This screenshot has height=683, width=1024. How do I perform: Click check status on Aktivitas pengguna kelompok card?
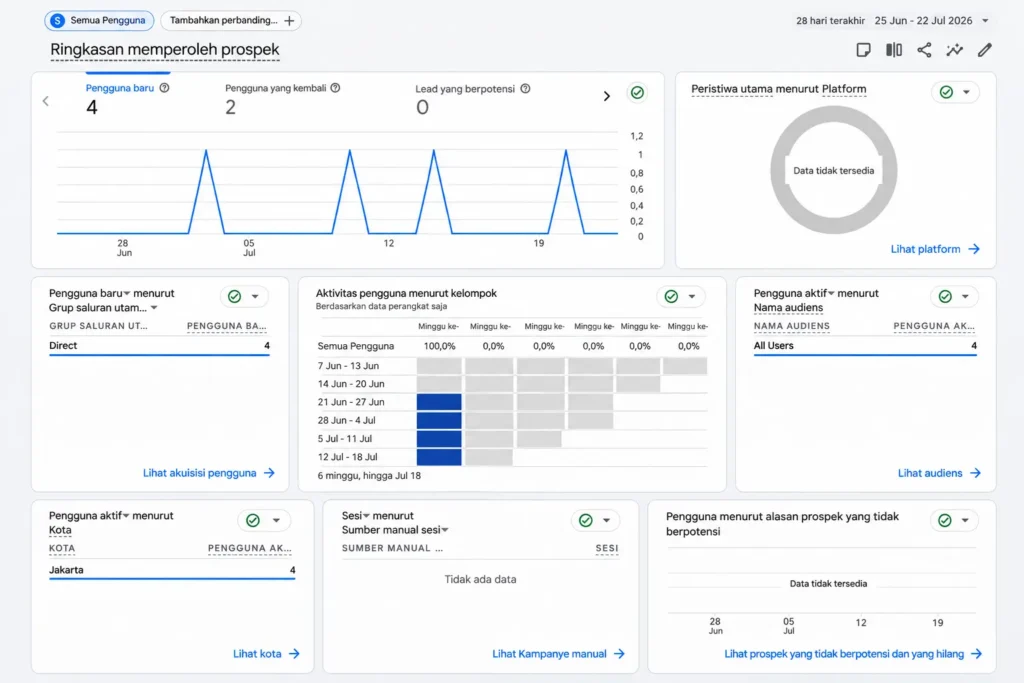tap(671, 296)
